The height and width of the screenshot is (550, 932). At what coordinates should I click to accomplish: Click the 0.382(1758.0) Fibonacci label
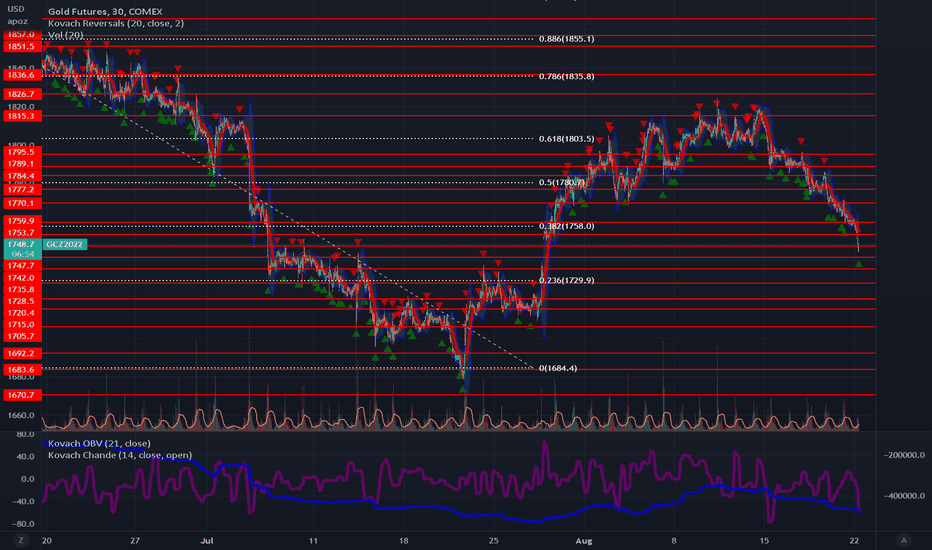coord(566,226)
